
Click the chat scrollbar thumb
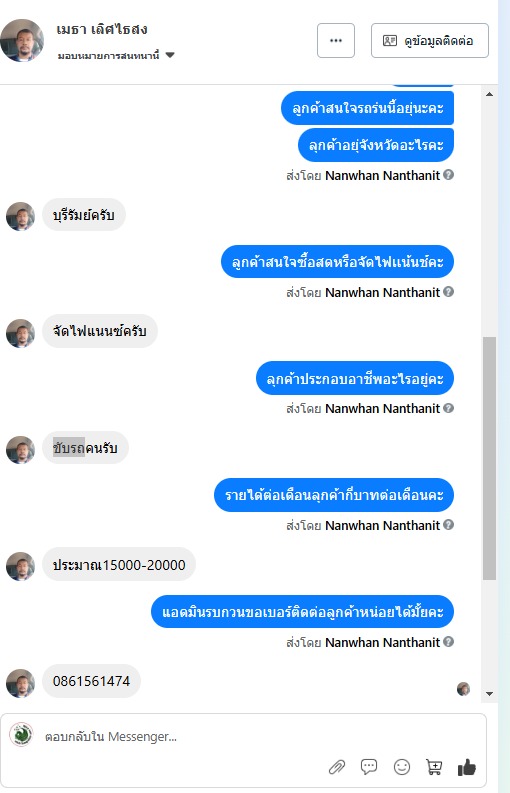(489, 458)
